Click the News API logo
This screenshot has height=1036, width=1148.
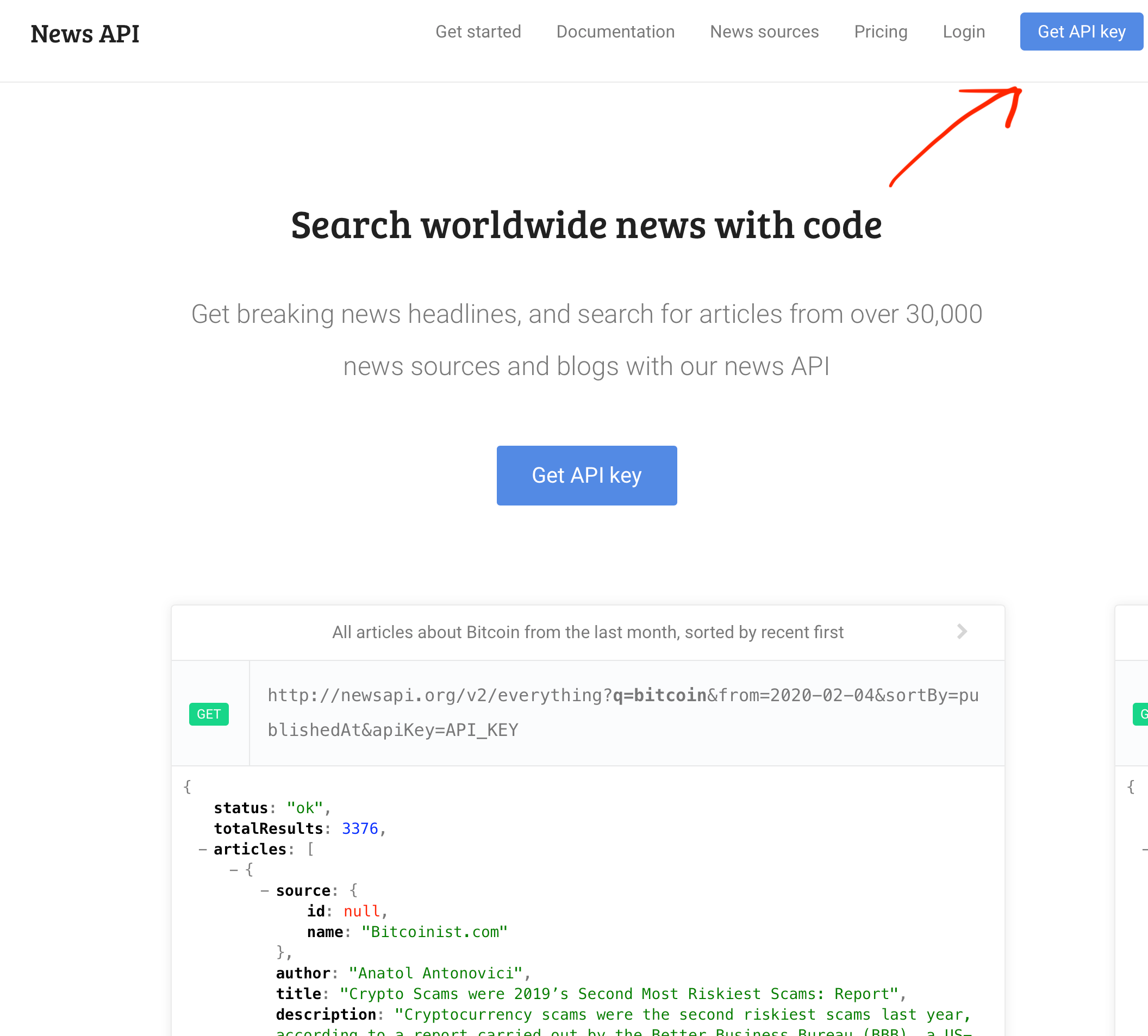pos(85,34)
